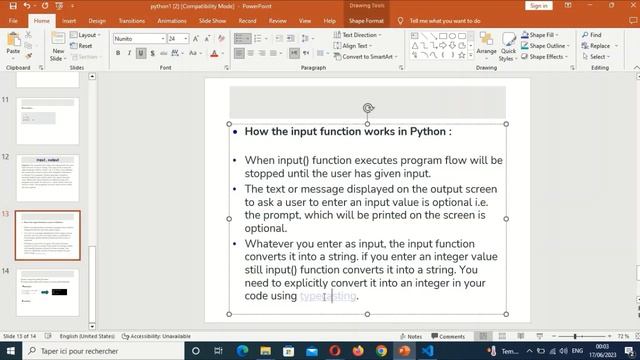Toggle Strikethrough formatting
Screen dimensions: 640x360
click(x=164, y=53)
